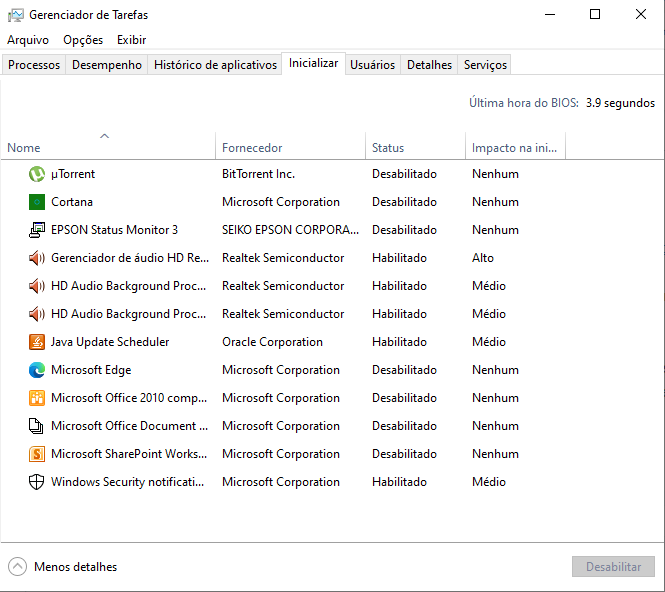Select the Cortana entry name
The image size is (665, 592).
(x=72, y=202)
